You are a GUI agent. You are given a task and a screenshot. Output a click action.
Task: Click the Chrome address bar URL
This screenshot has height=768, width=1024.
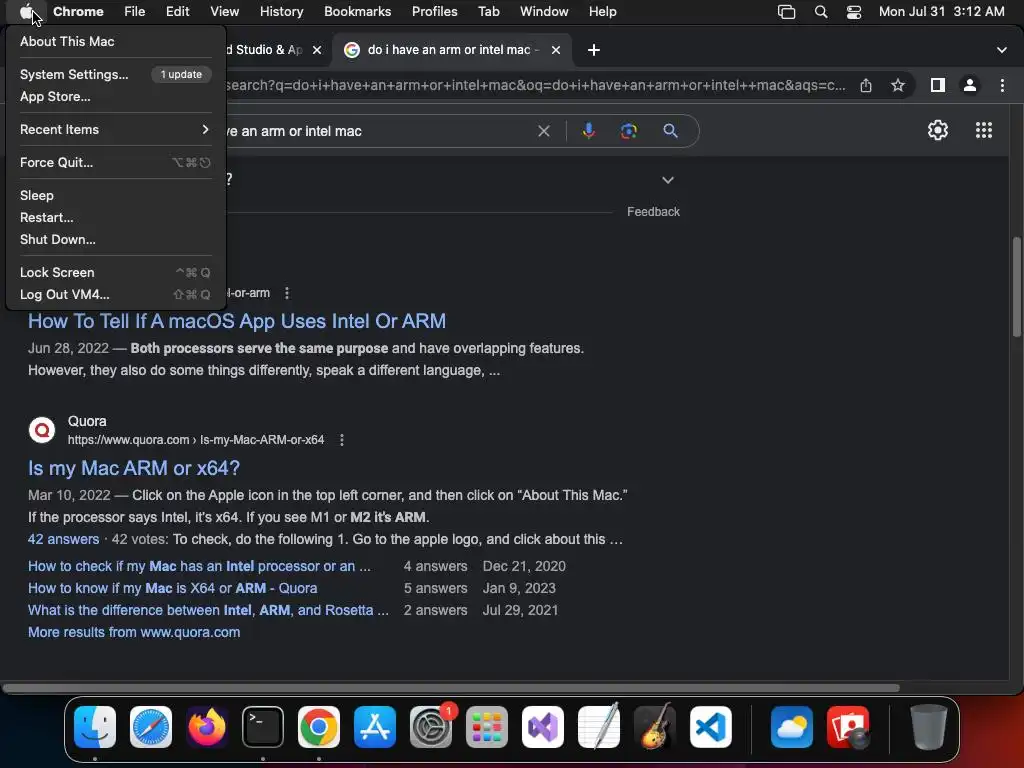pyautogui.click(x=536, y=85)
